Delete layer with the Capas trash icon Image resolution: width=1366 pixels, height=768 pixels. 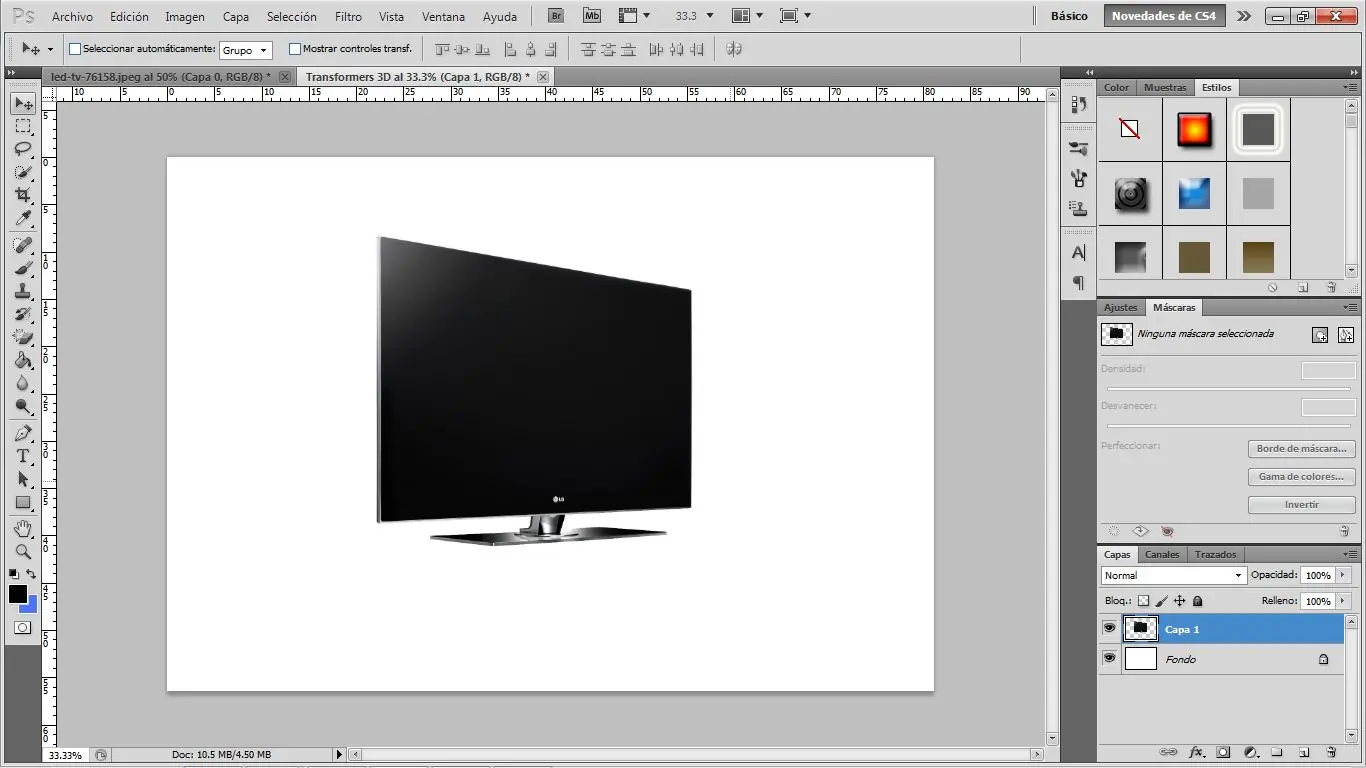pyautogui.click(x=1331, y=752)
